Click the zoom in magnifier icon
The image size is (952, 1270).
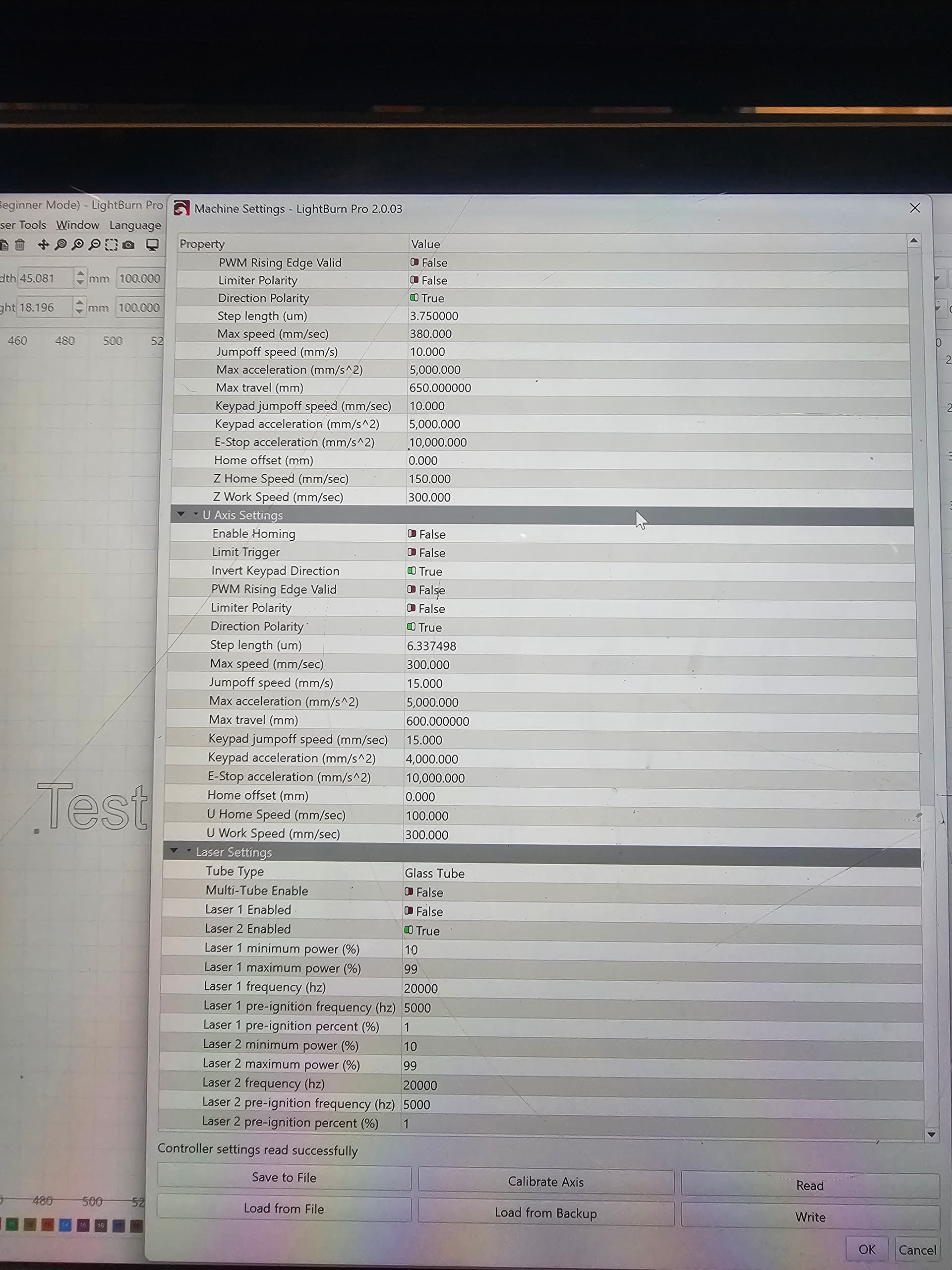pyautogui.click(x=77, y=245)
